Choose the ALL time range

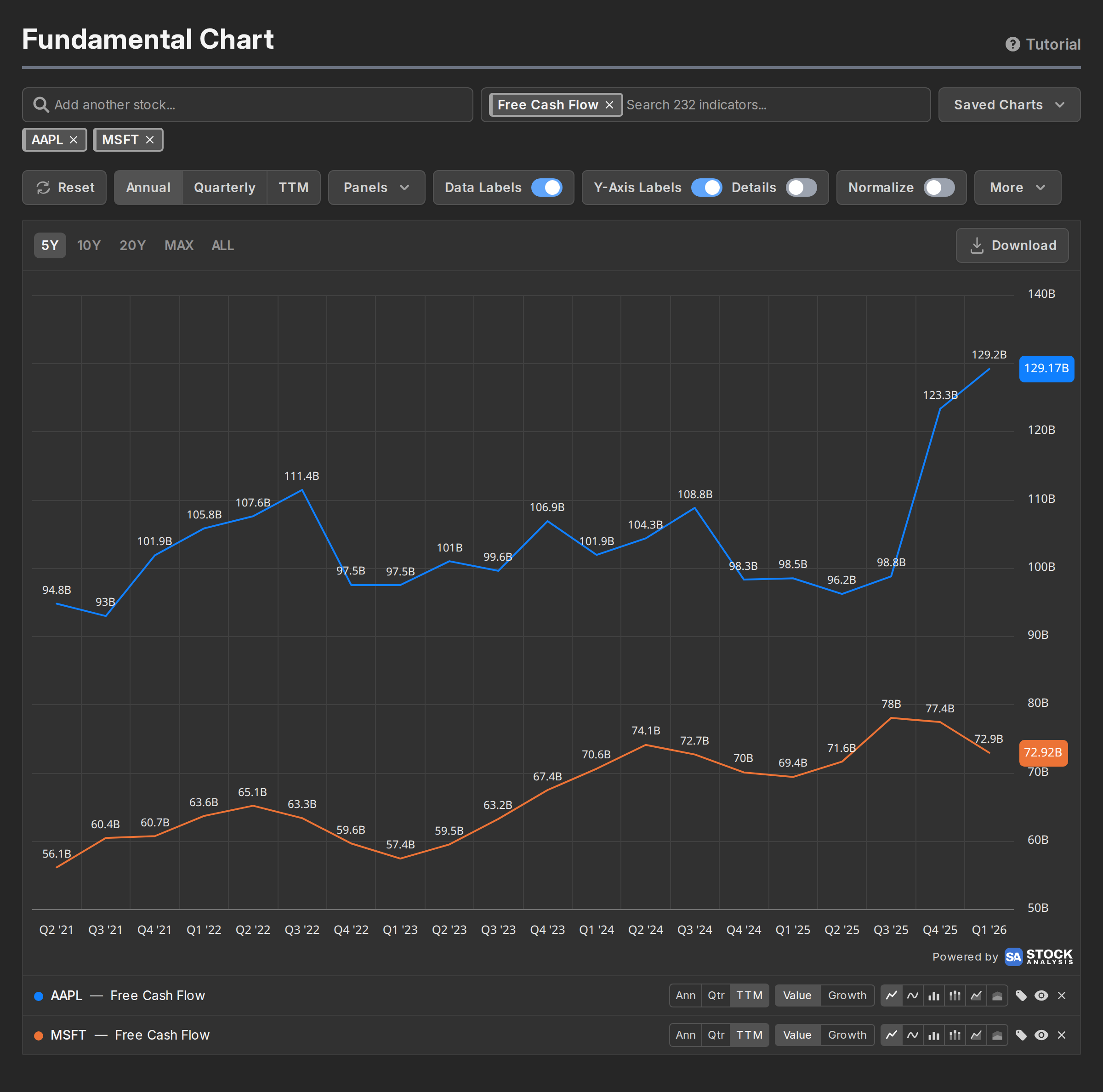[x=222, y=245]
